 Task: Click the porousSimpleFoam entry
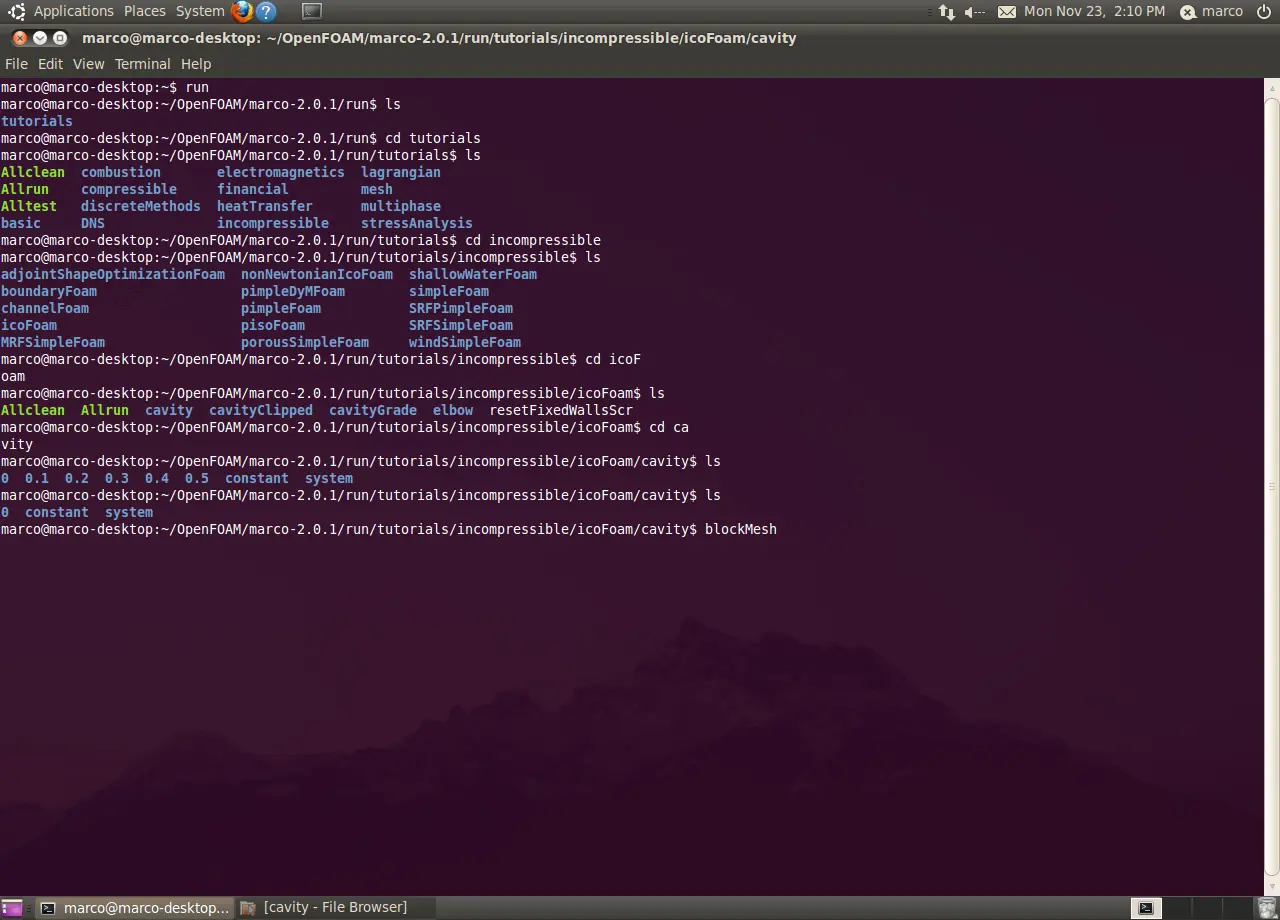305,342
